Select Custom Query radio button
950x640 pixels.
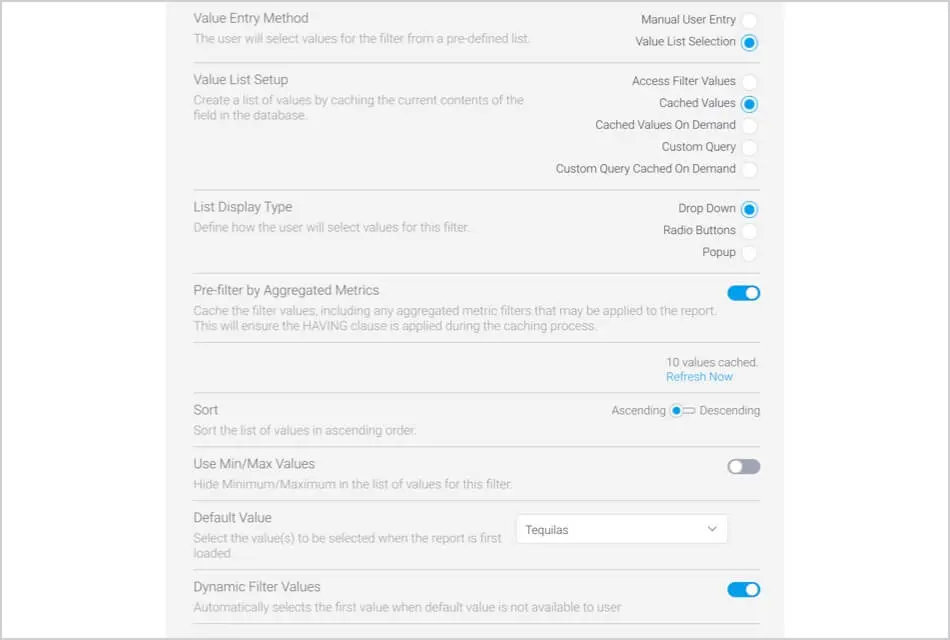pos(749,147)
